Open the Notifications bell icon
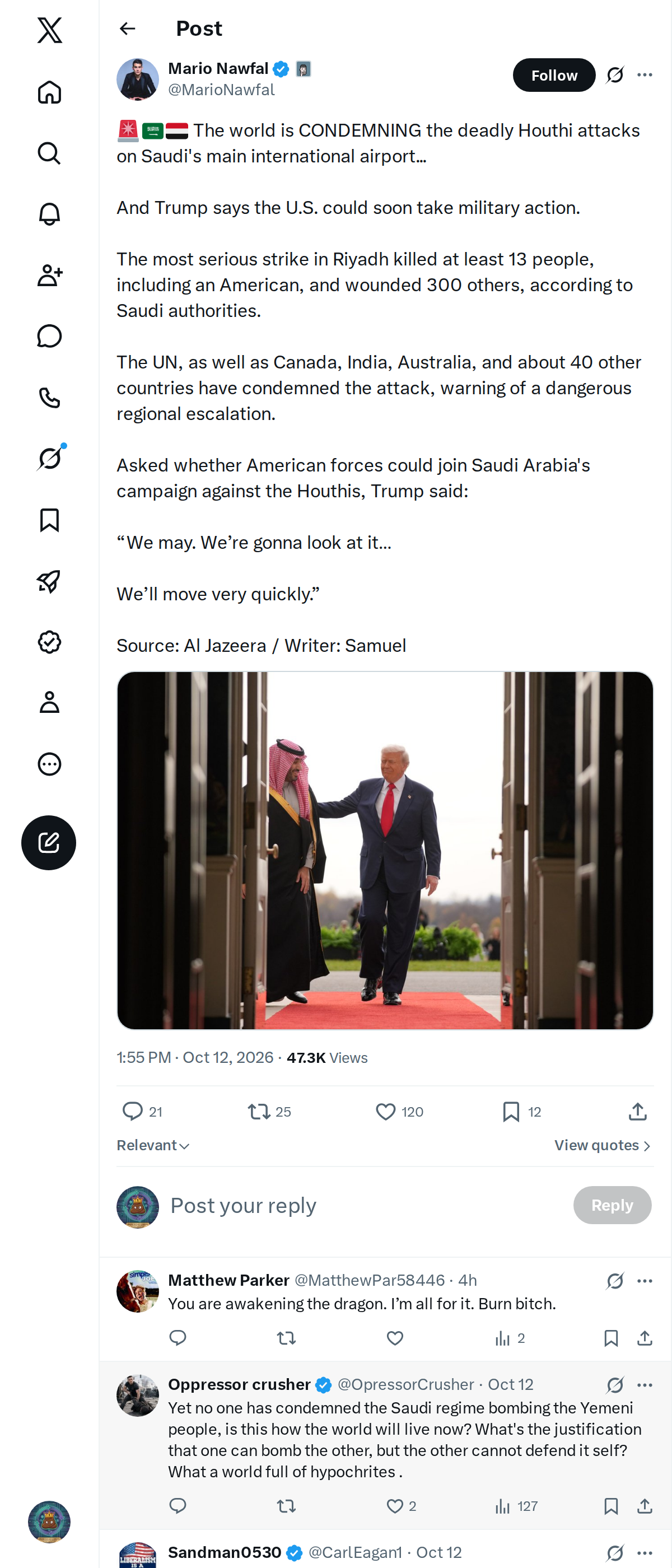This screenshot has width=672, height=1568. [x=49, y=214]
